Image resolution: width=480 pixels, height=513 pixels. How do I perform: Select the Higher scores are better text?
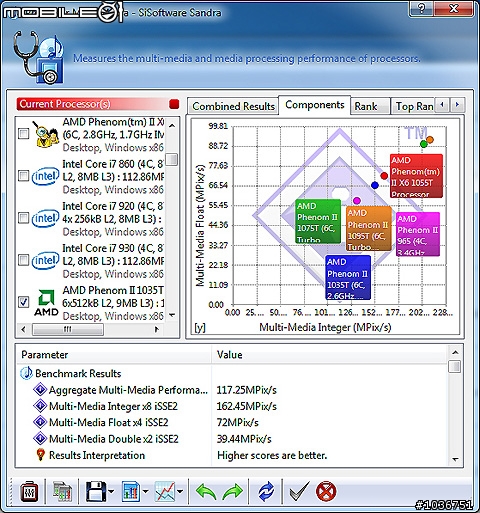[272, 455]
